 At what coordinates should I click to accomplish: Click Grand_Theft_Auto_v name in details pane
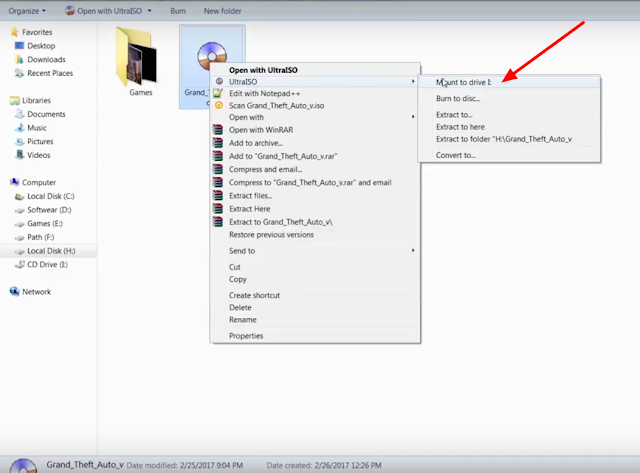click(85, 464)
